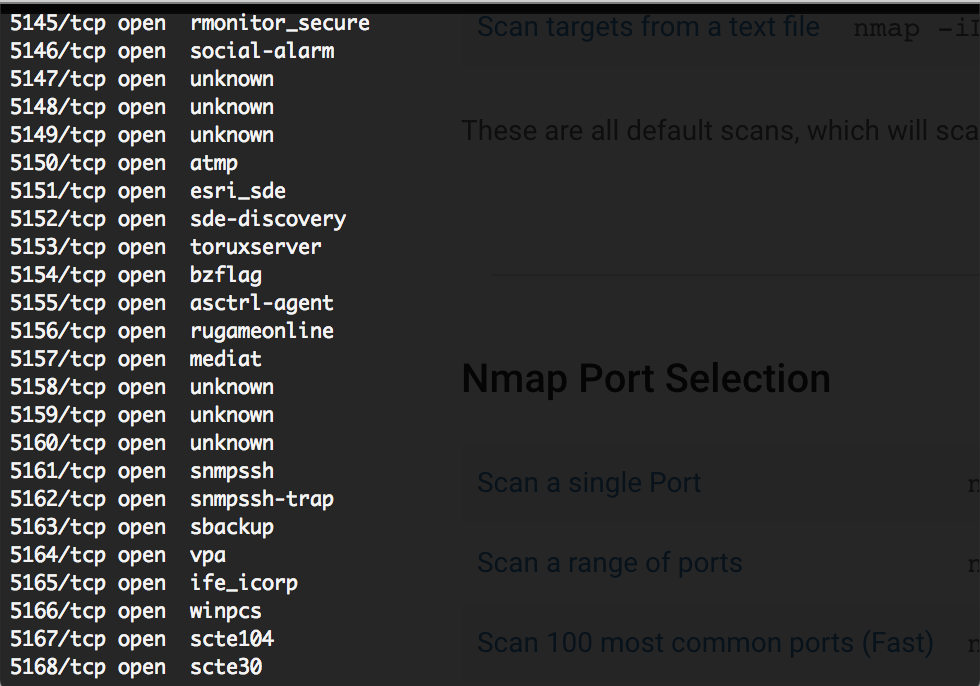Select the 5150/tcp atmp line
This screenshot has height=686, width=980.
coord(124,163)
